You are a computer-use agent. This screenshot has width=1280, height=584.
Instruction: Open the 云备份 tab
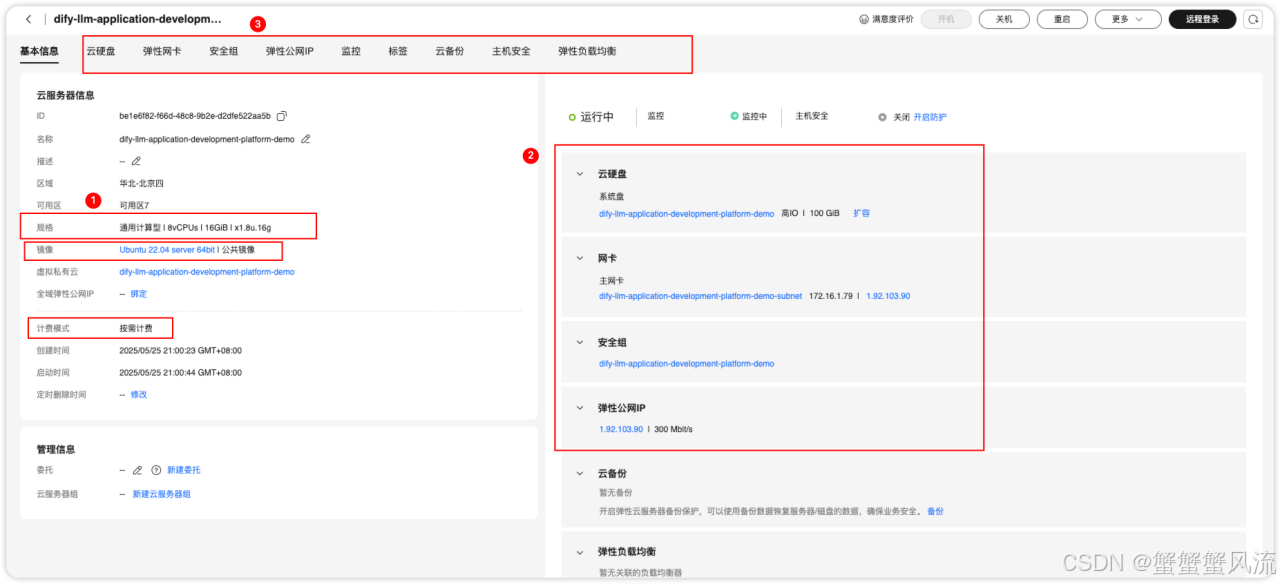tap(450, 51)
